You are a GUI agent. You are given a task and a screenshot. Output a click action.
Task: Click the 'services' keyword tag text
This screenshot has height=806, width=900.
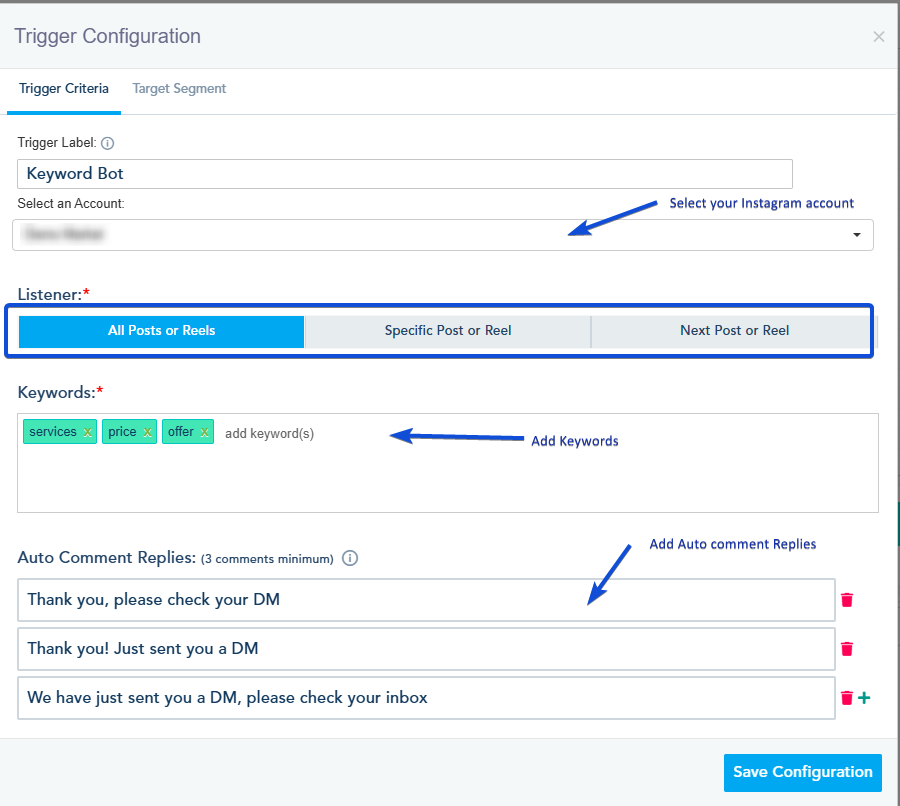click(53, 432)
